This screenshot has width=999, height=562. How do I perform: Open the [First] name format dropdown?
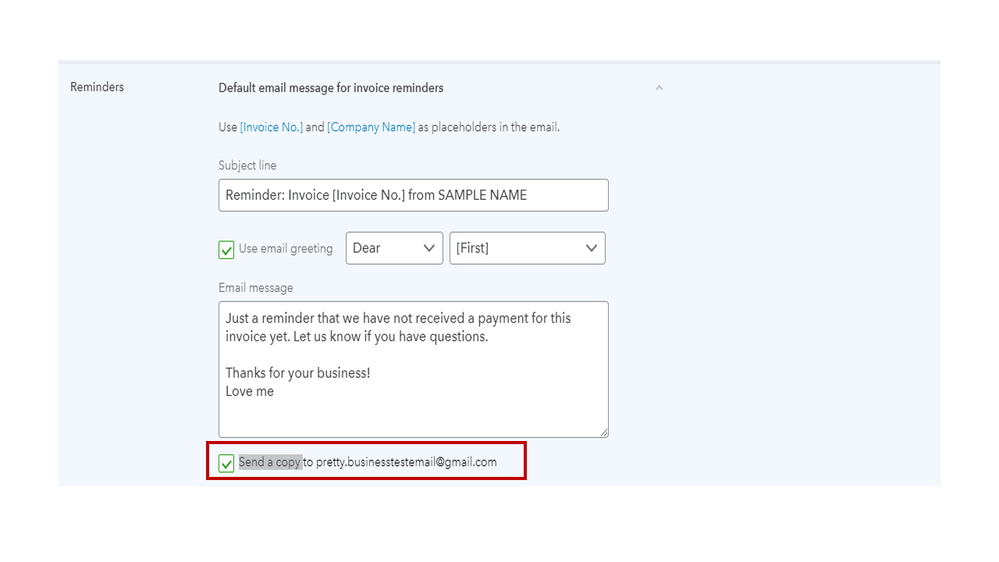click(527, 248)
